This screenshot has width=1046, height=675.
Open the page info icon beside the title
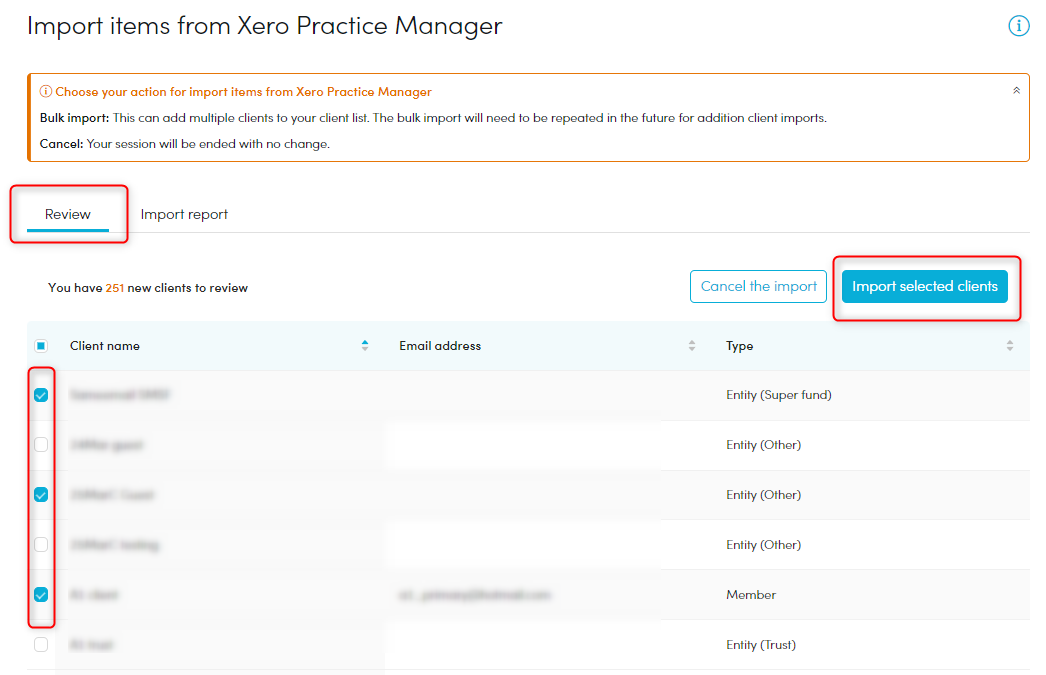point(1018,26)
